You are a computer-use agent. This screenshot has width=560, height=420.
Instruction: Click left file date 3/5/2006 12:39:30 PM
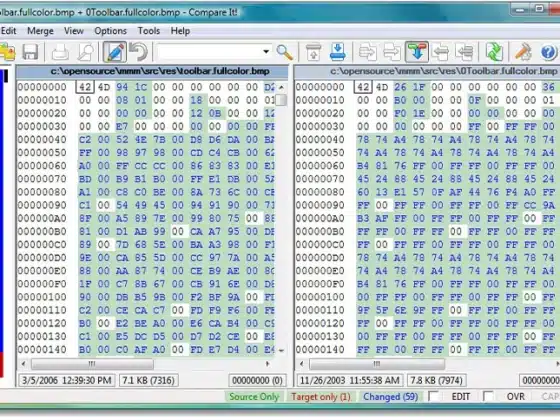pyautogui.click(x=66, y=380)
